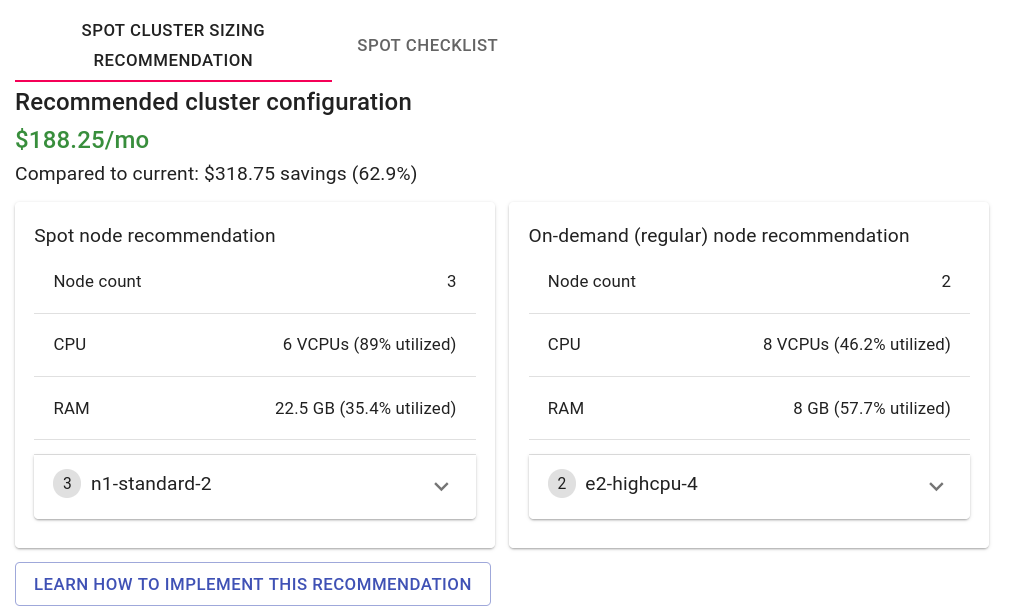1024x616 pixels.
Task: Collapse the e2-highcpu-4 options chevron
Action: [936, 486]
